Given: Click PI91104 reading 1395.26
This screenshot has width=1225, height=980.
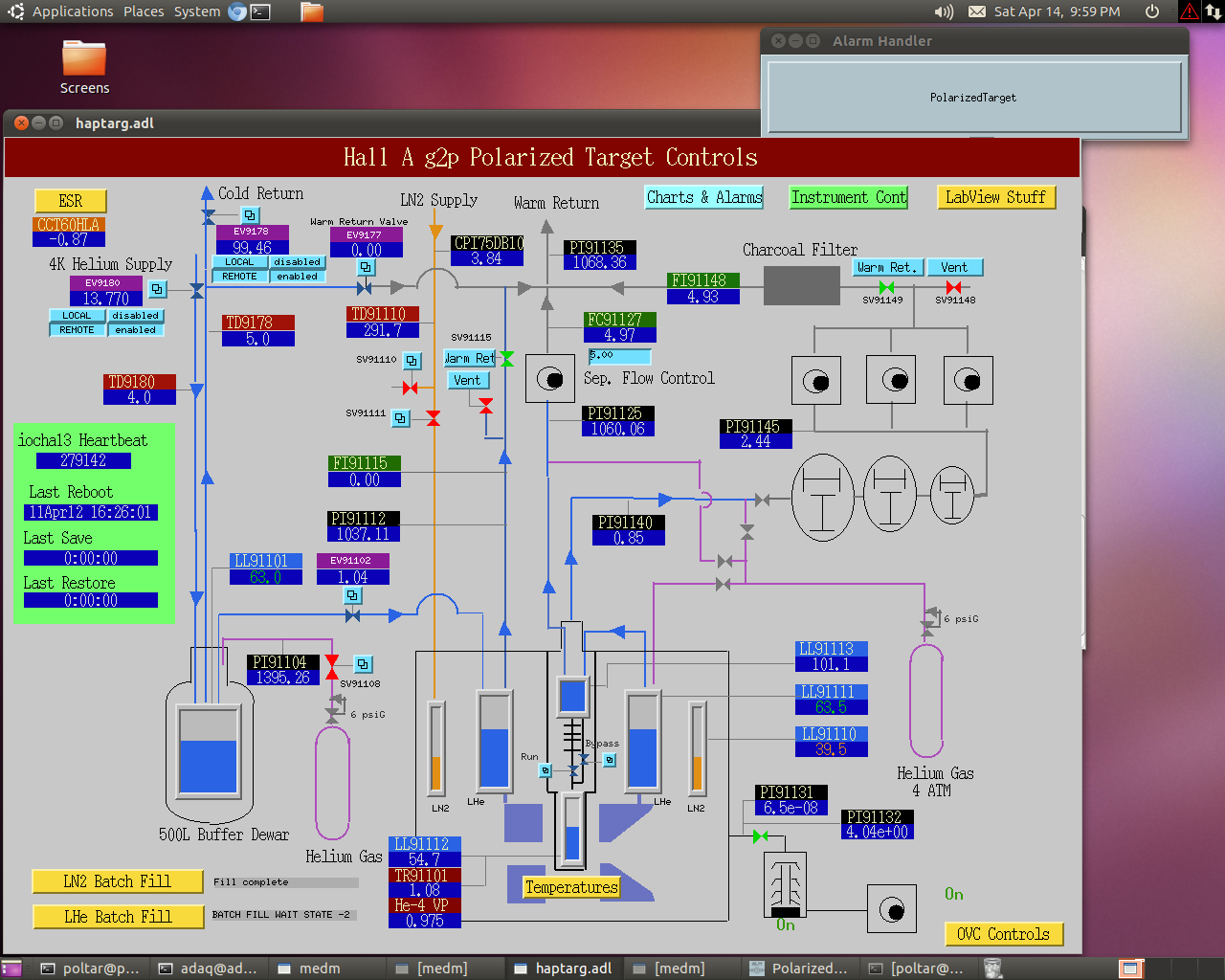Looking at the screenshot, I should (x=283, y=678).
